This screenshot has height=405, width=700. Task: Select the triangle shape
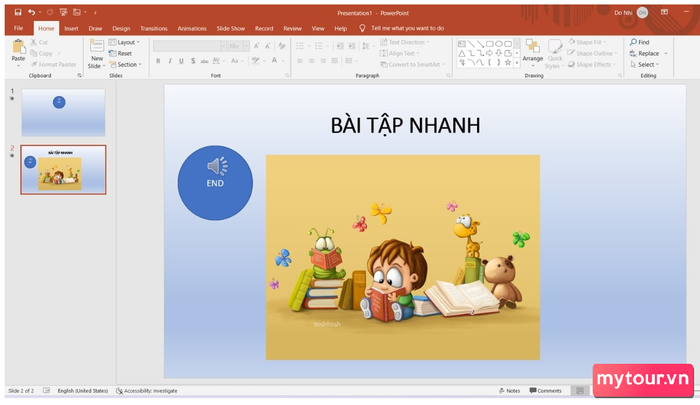coord(462,53)
